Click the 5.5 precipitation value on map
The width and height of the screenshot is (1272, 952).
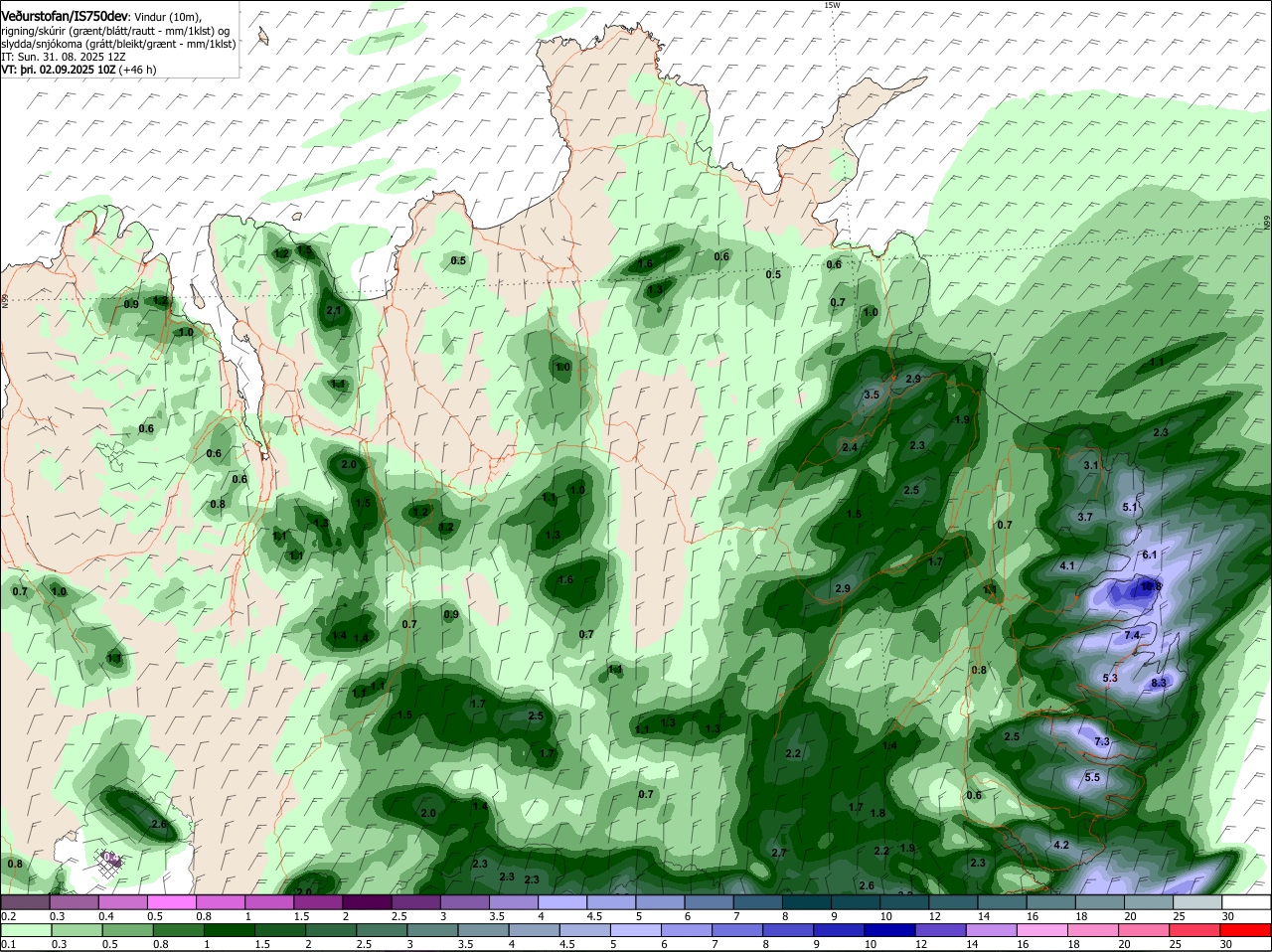[1092, 777]
